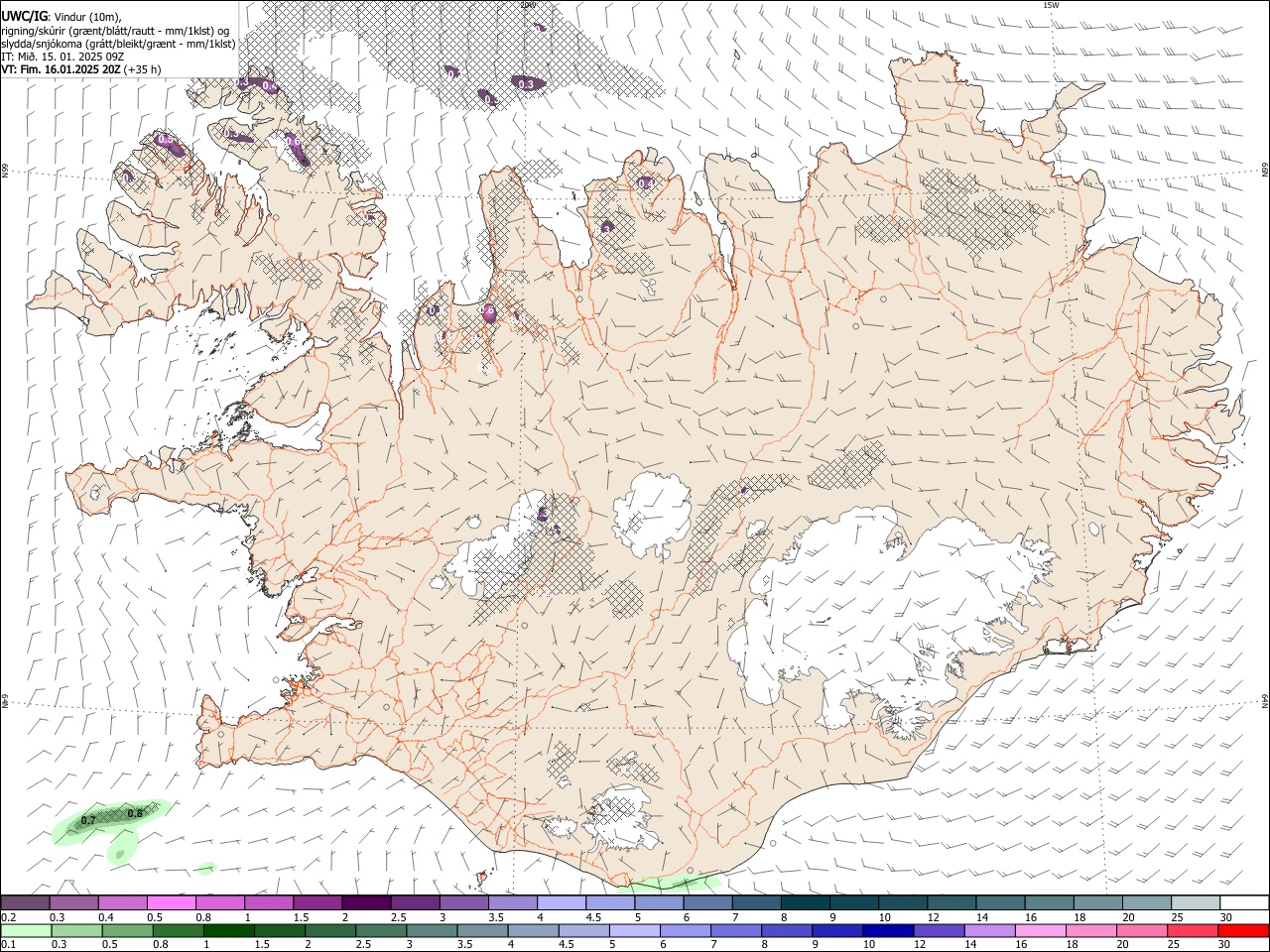Click the lower-scale label '0.1'
The image size is (1270, 952).
(x=8, y=945)
